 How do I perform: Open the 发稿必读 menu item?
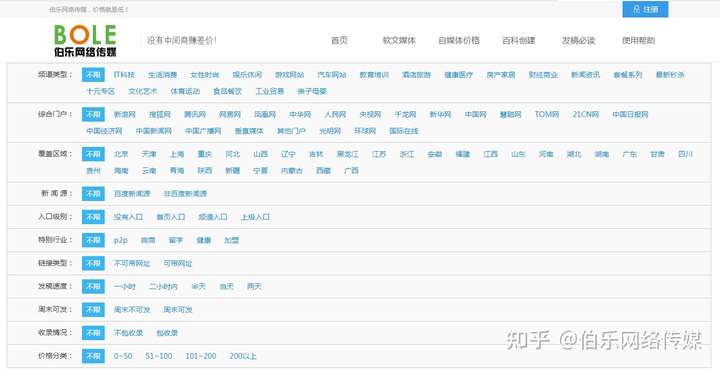(579, 40)
